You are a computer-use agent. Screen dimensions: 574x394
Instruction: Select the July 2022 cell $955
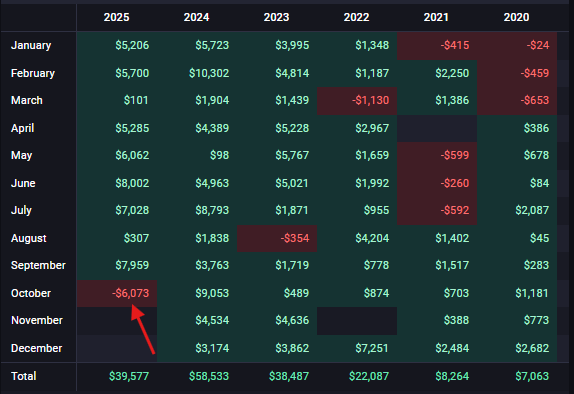[357, 210]
